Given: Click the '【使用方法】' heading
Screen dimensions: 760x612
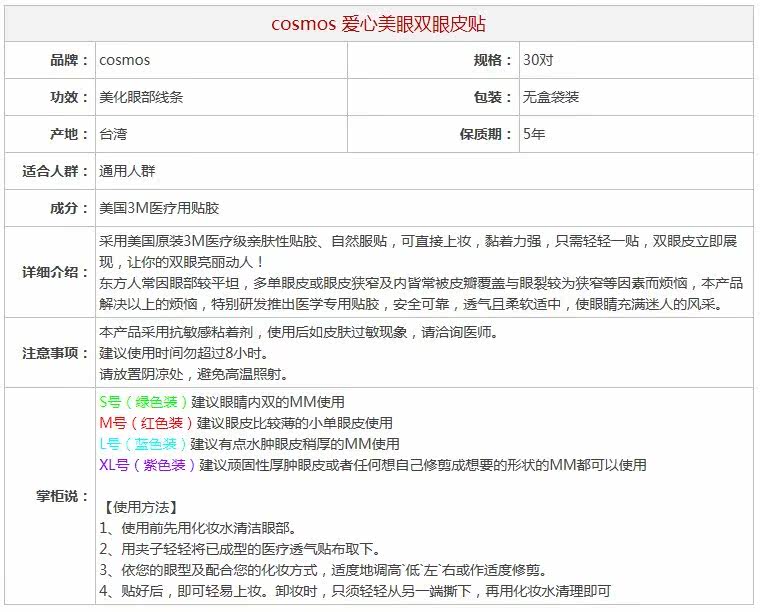Looking at the screenshot, I should click(x=140, y=507).
